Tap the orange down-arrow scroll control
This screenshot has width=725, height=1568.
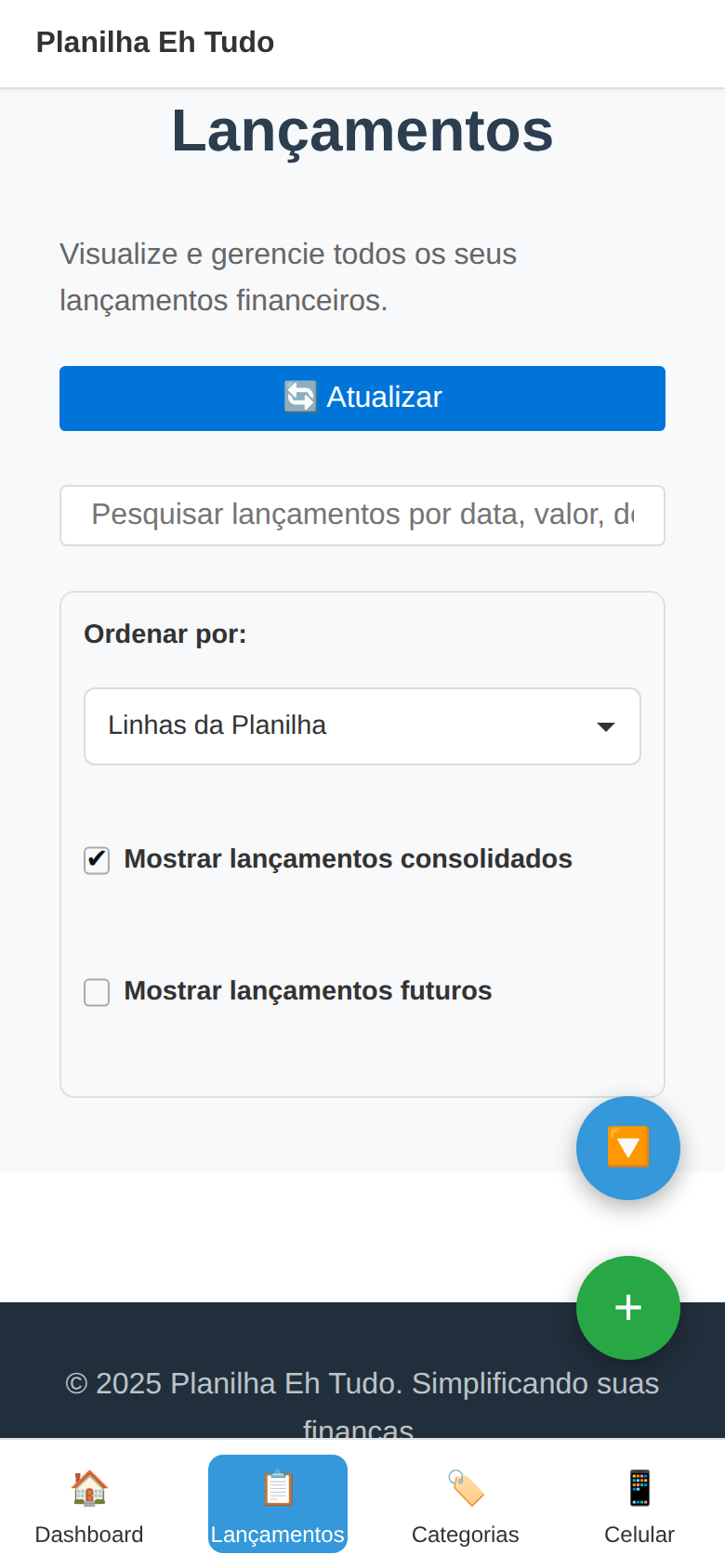coord(628,1147)
